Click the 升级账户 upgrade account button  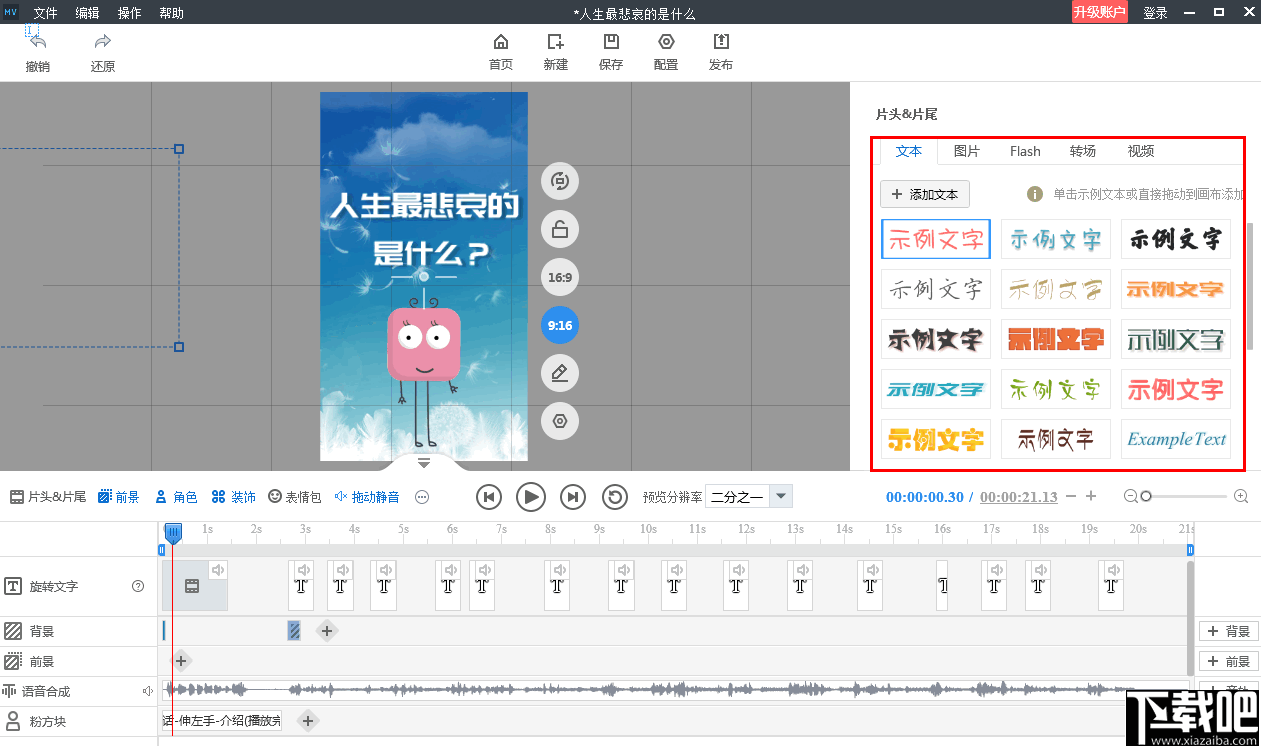[x=1099, y=12]
